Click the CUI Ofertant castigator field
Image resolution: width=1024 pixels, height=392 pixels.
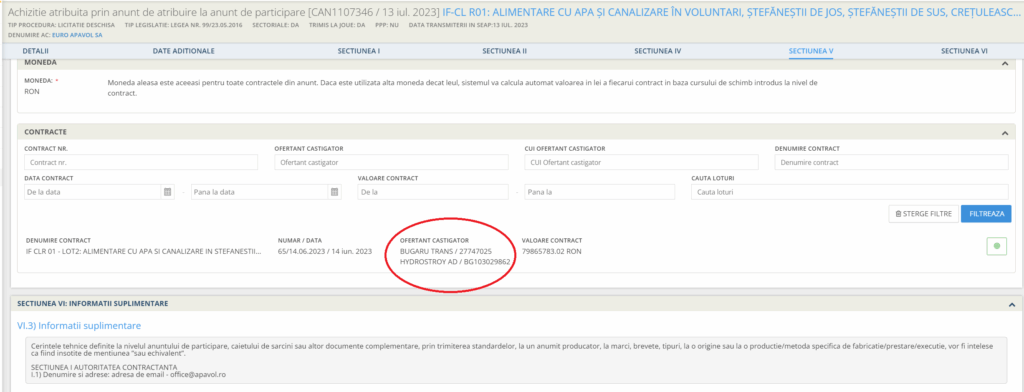(641, 162)
